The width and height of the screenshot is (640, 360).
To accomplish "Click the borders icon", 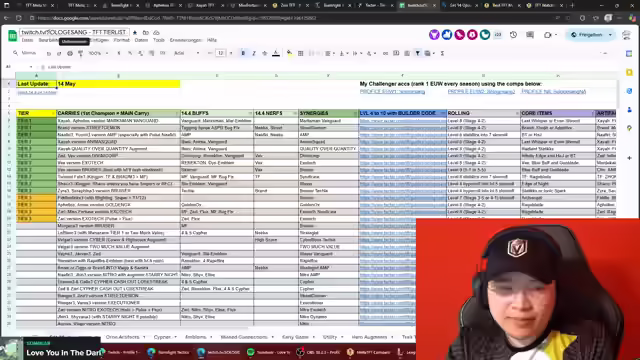I will tap(300, 53).
